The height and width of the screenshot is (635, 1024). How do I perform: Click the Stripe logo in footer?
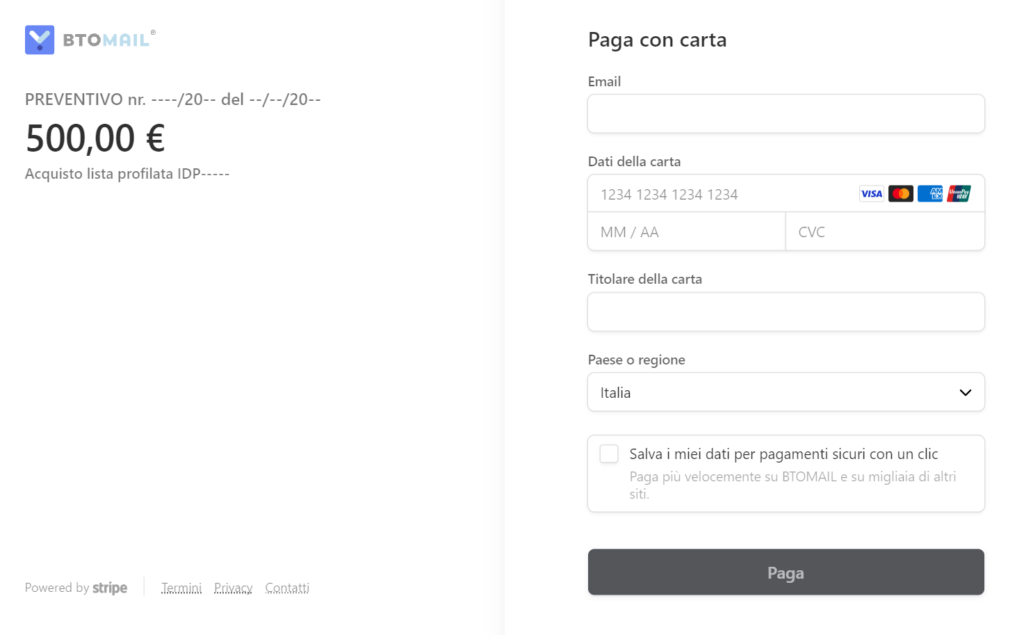[x=110, y=588]
